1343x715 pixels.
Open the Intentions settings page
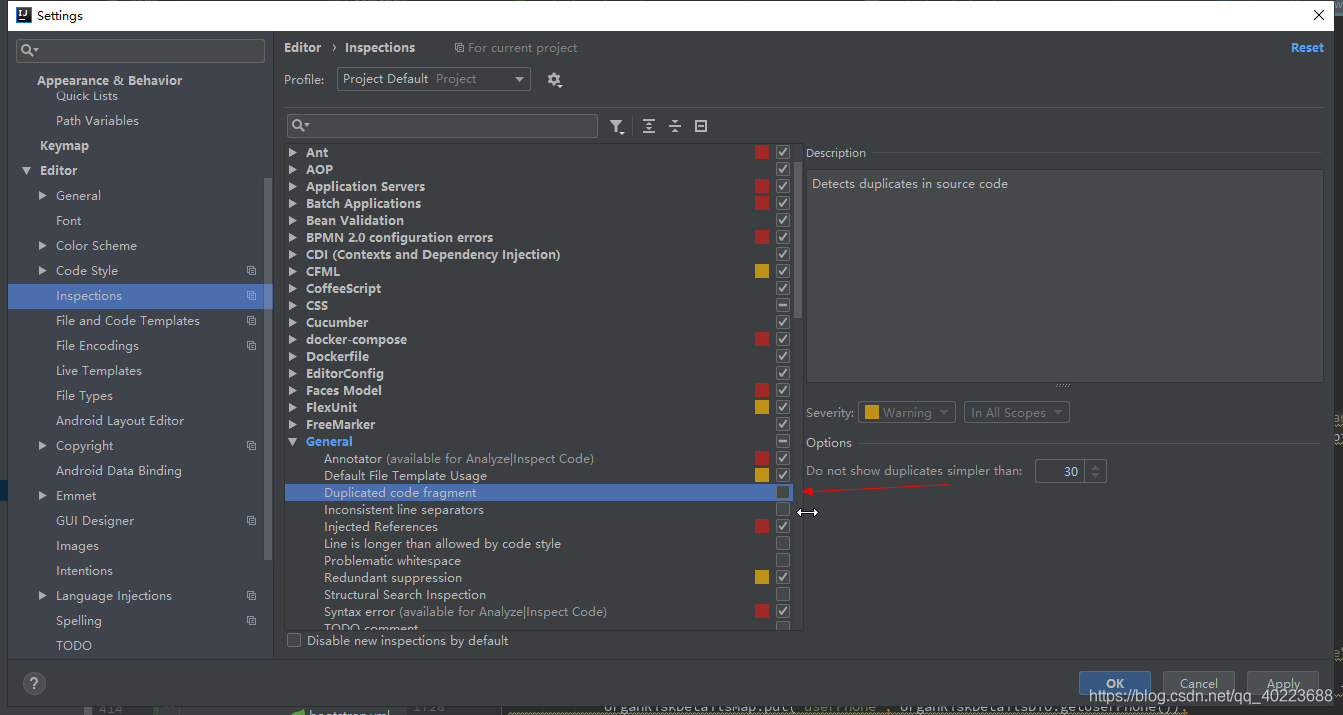(x=84, y=571)
